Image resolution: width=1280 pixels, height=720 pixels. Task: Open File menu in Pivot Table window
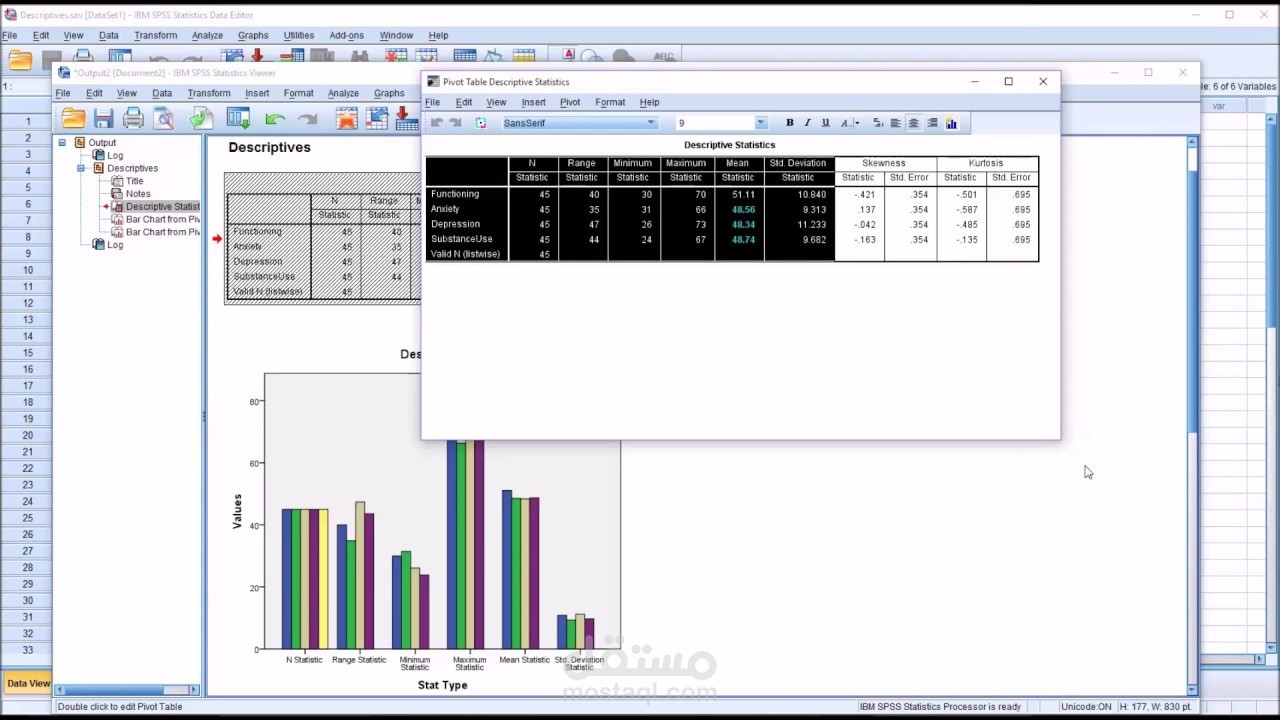432,102
